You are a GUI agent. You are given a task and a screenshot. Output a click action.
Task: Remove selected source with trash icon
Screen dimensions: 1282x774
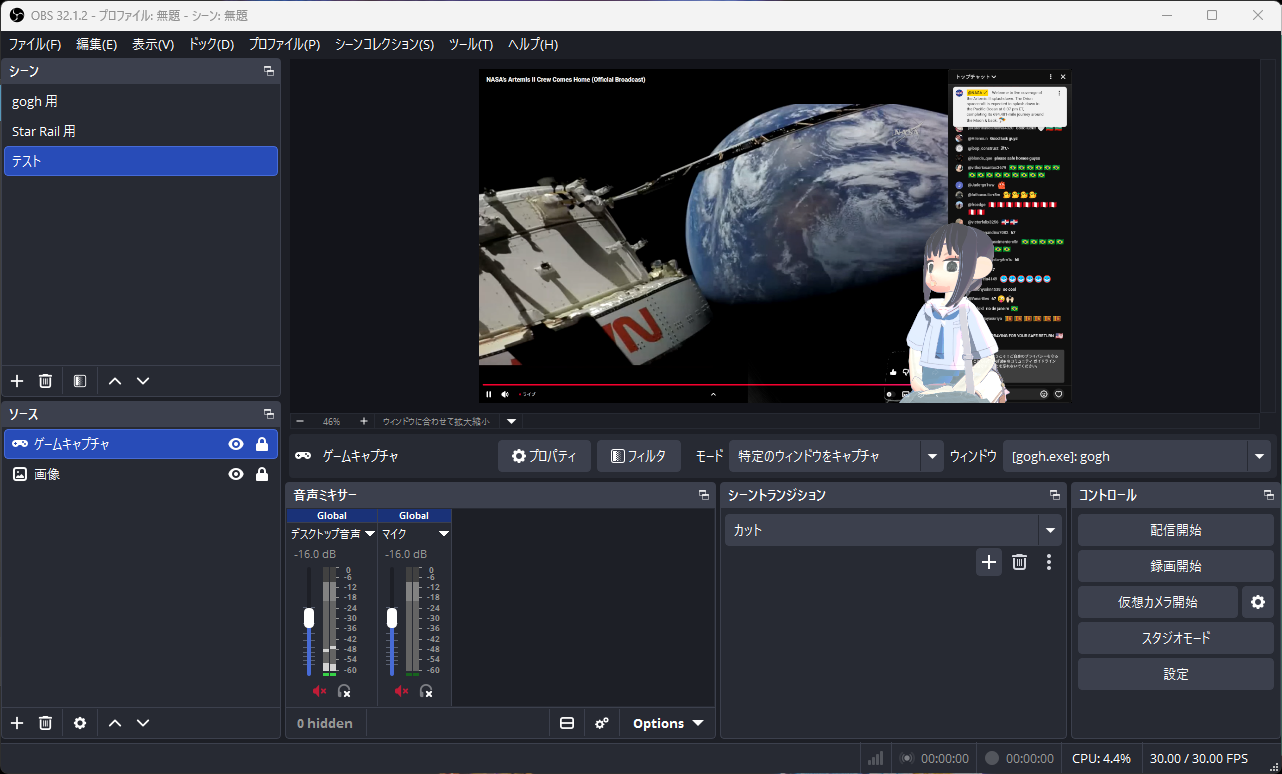[x=45, y=723]
